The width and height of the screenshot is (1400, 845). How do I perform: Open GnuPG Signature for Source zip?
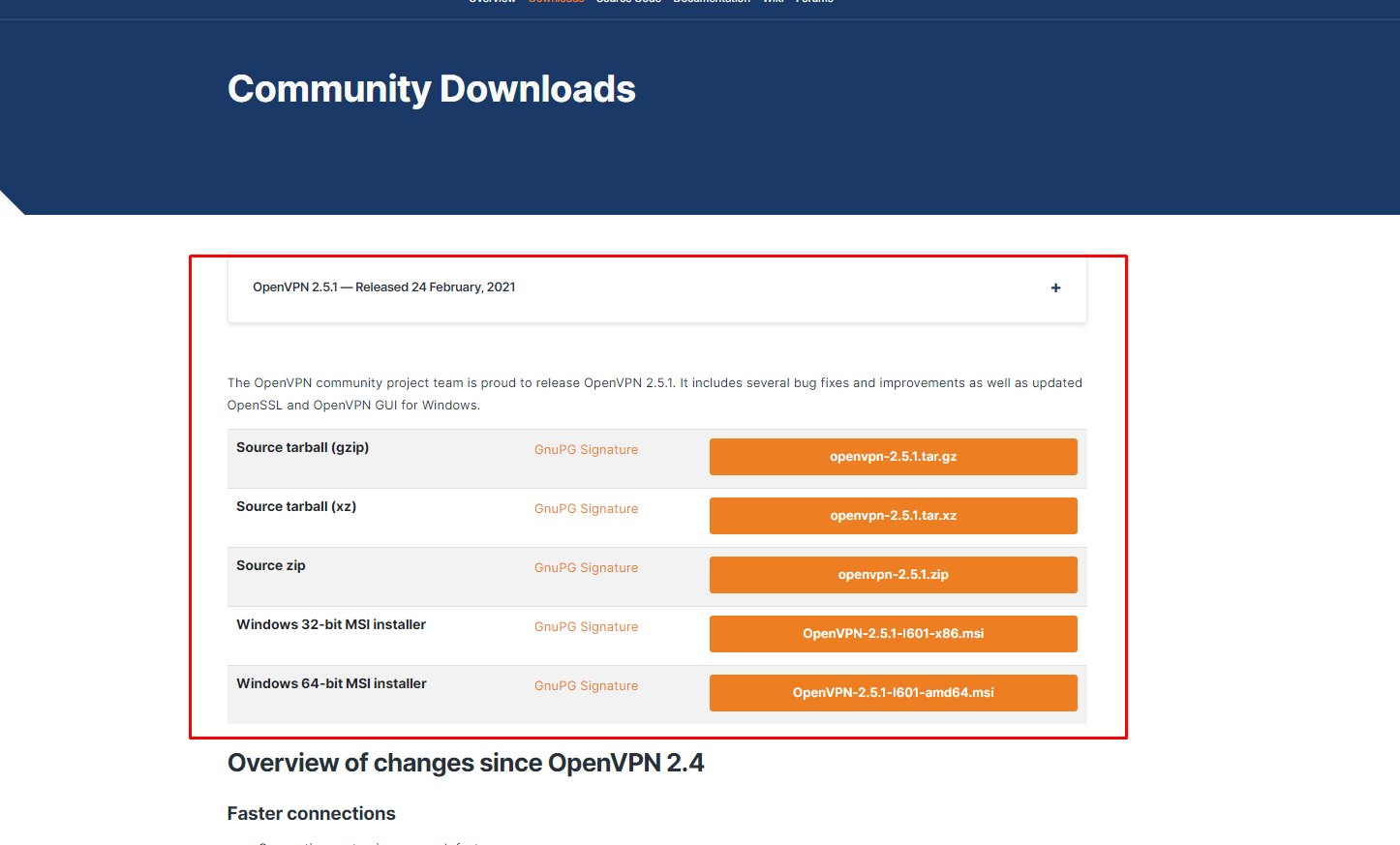pos(586,568)
